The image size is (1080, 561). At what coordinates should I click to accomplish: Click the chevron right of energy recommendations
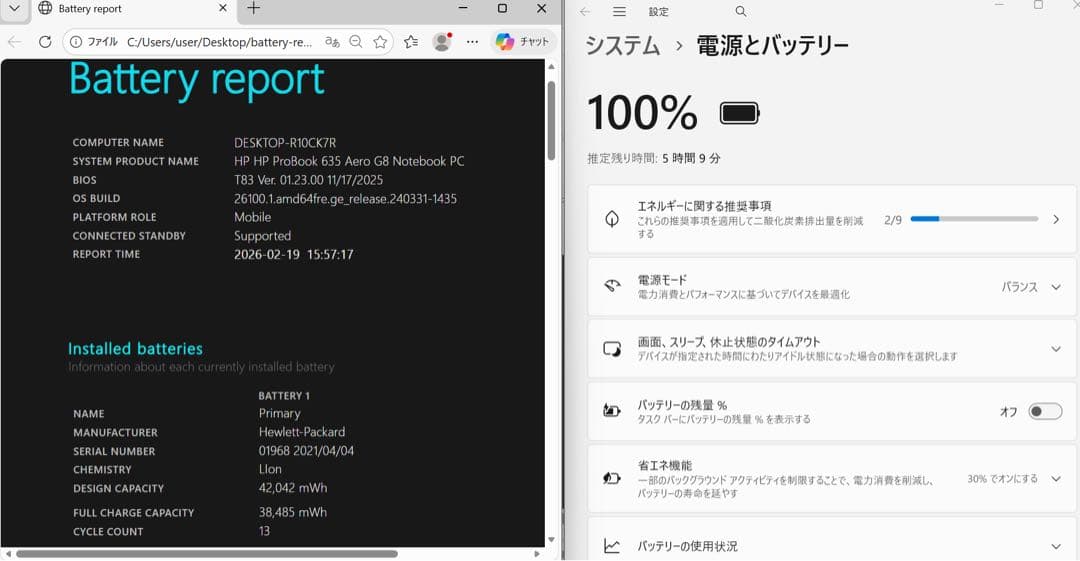[x=1056, y=219]
